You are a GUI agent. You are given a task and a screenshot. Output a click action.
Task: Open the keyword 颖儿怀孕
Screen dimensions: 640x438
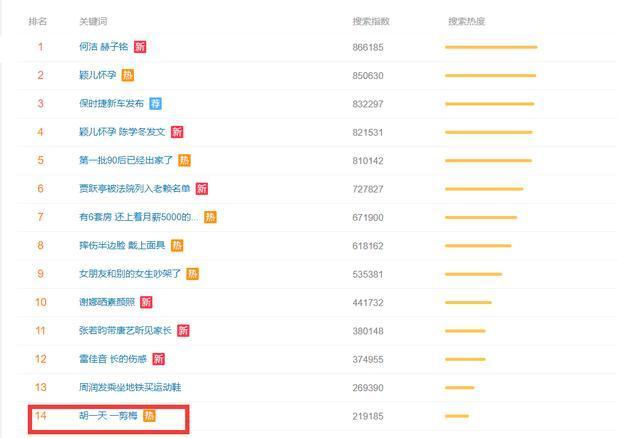[98, 75]
